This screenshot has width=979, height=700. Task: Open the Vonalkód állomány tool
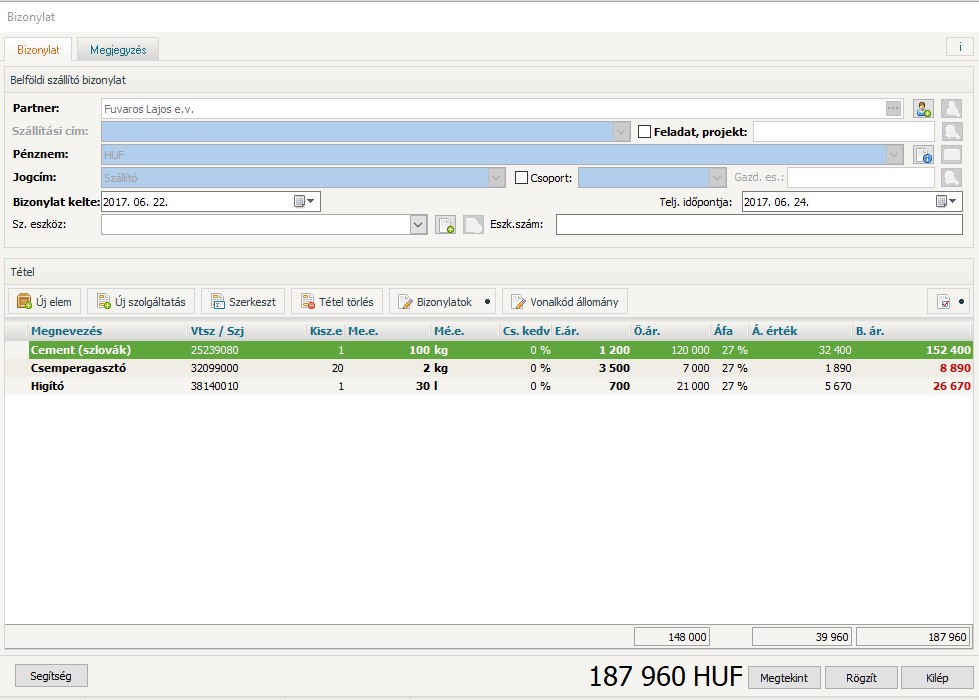tap(566, 302)
